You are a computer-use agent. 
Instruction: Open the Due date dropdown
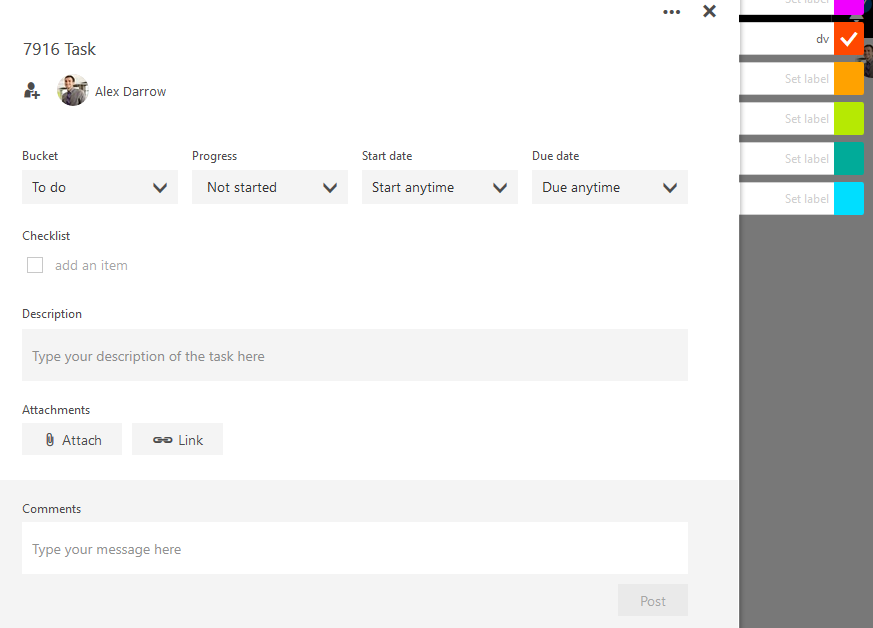610,187
